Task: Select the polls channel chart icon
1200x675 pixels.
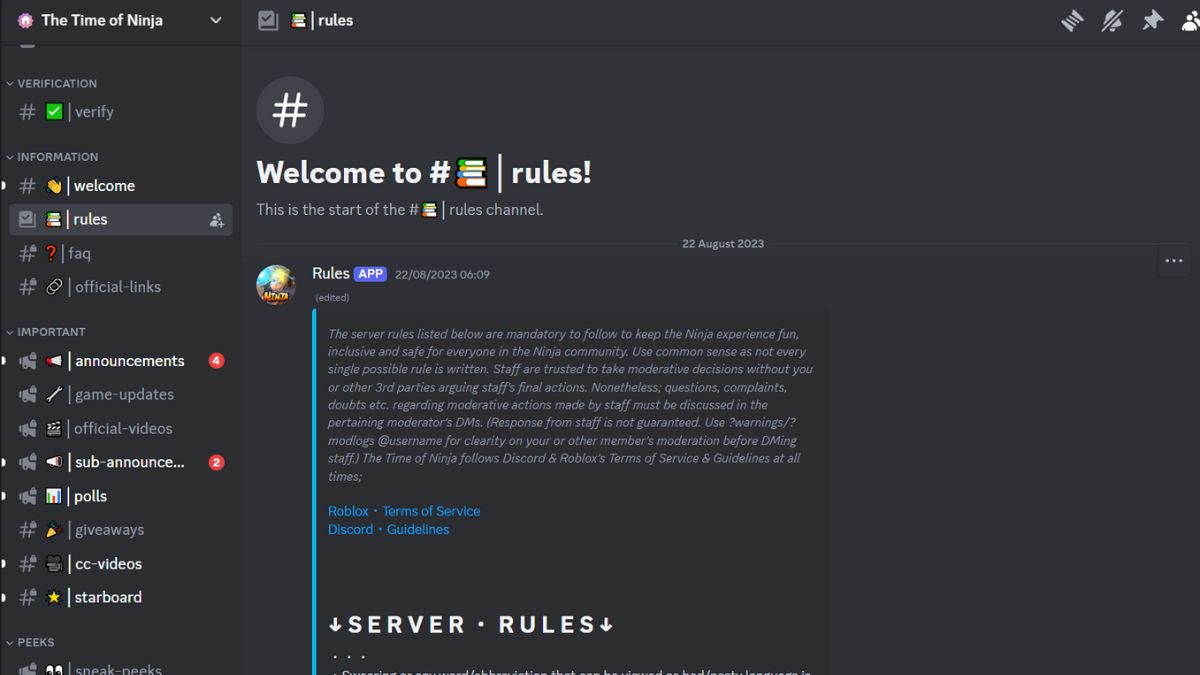Action: click(x=53, y=495)
